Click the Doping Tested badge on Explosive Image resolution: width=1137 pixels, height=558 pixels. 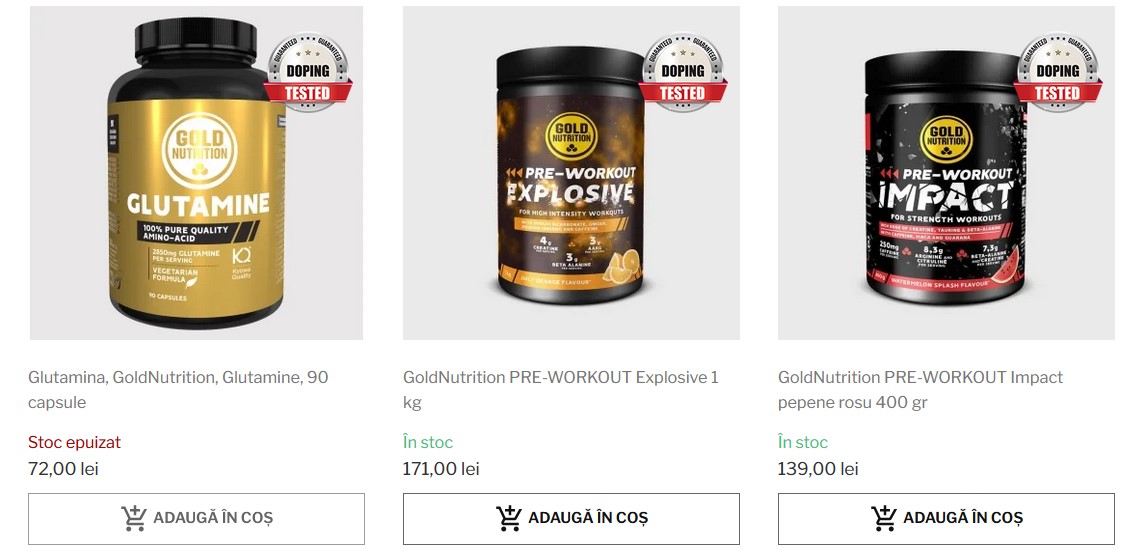coord(682,72)
